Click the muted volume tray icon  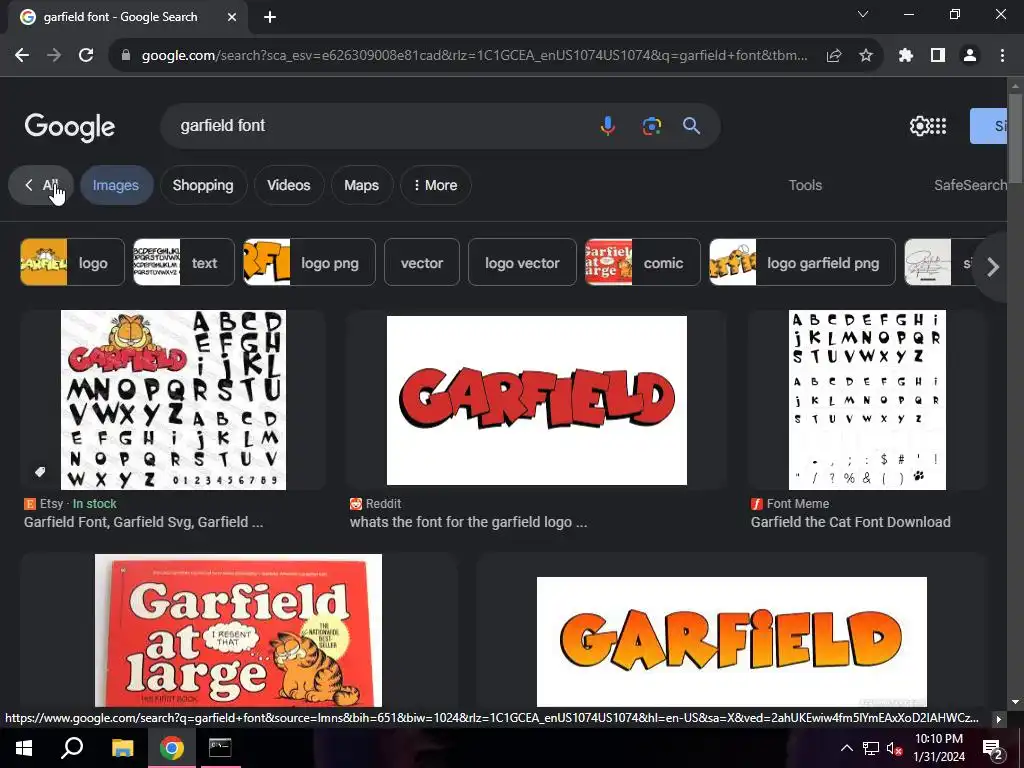point(894,748)
